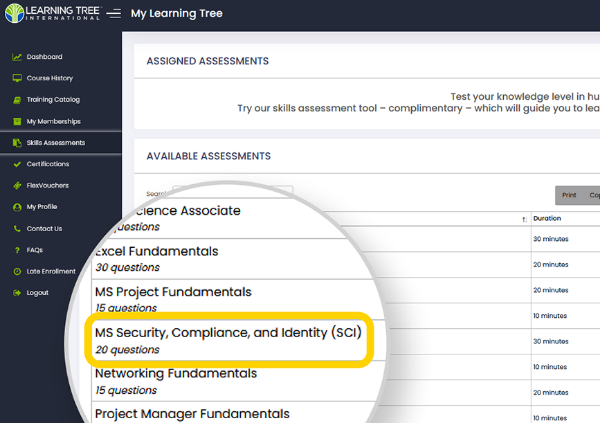Click the Contact Us phone icon
600x423 pixels.
click(x=17, y=229)
